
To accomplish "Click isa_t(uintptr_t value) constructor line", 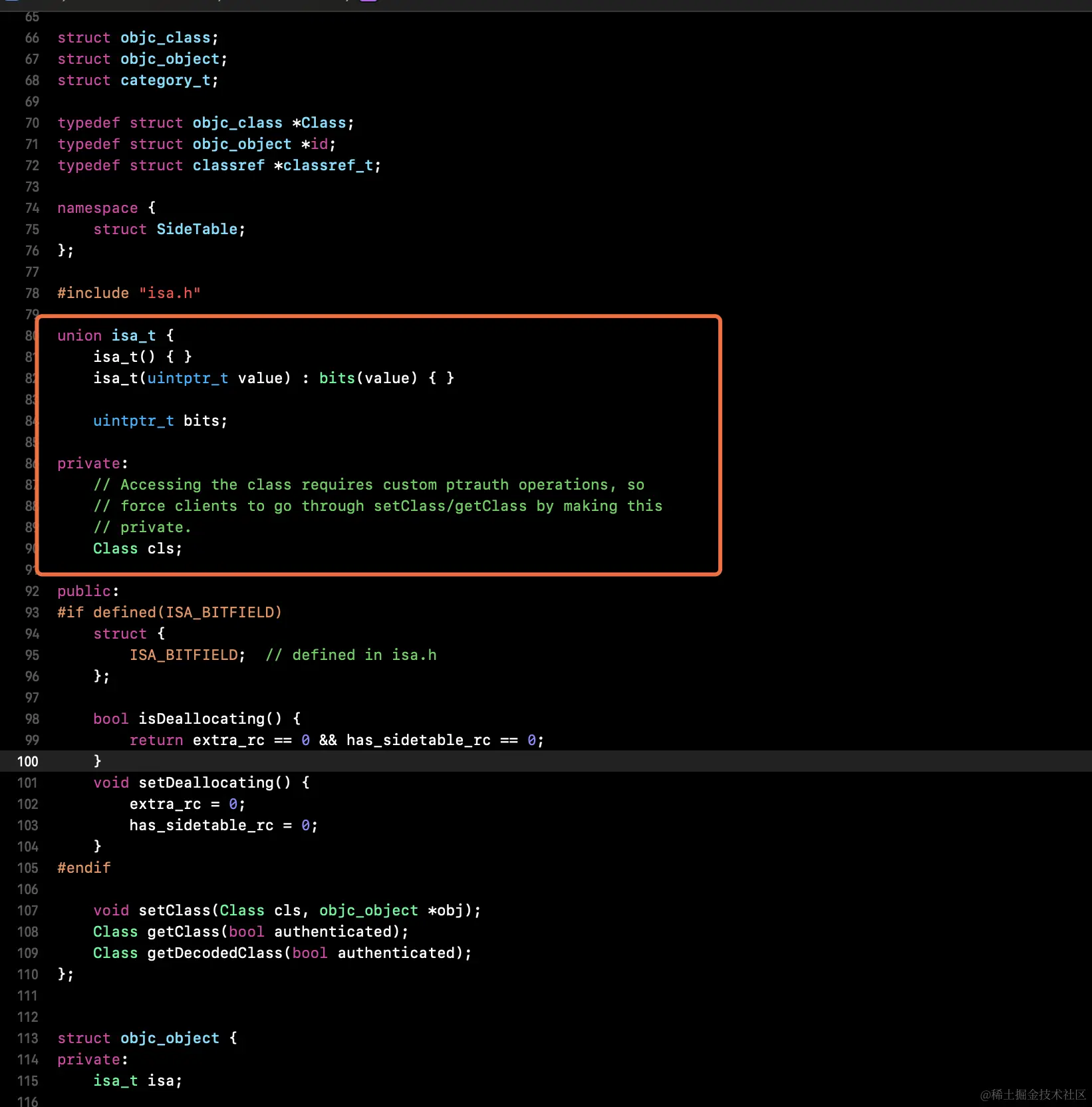I will pos(273,379).
